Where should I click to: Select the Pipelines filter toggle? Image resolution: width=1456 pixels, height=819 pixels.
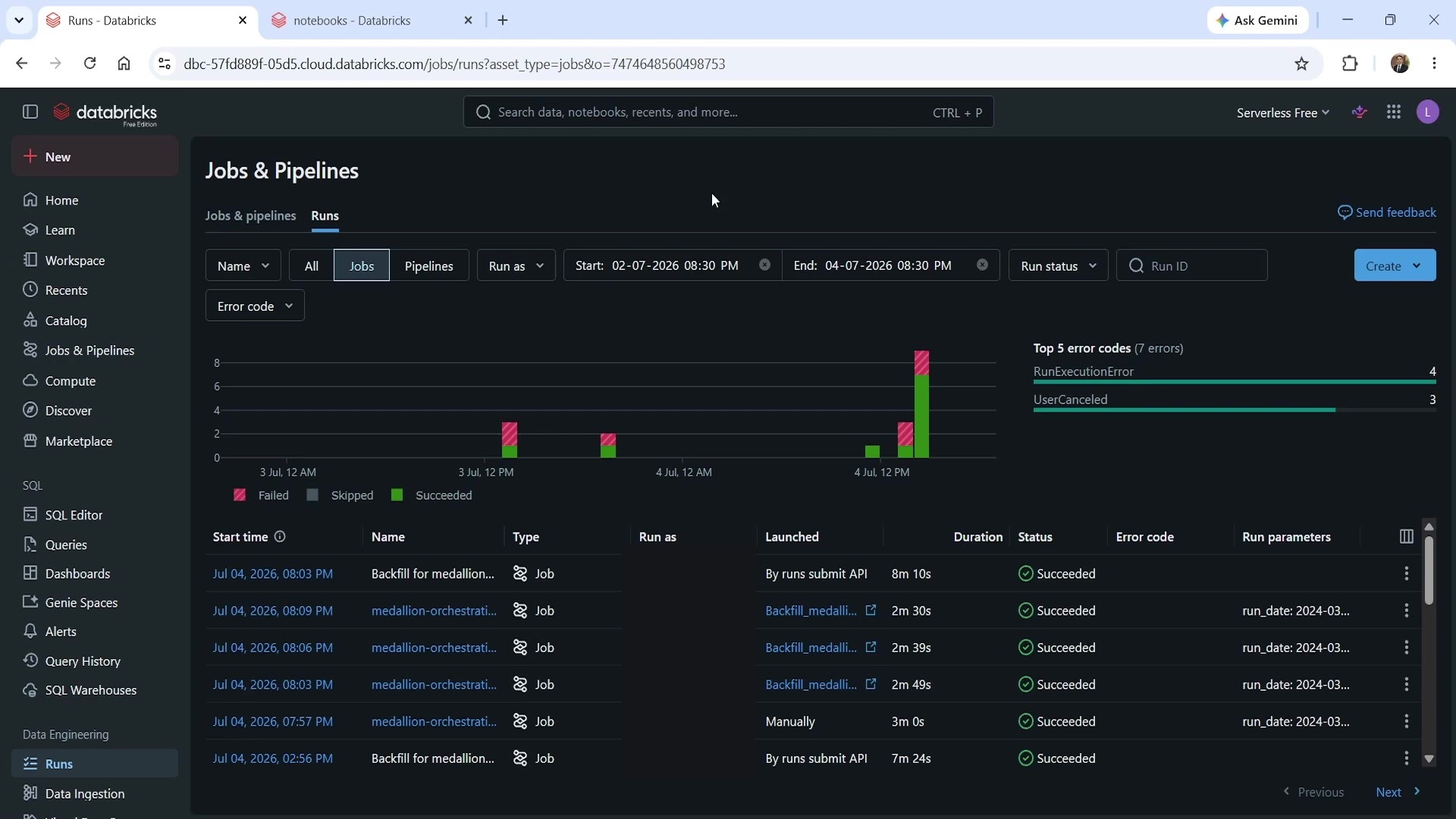tap(428, 265)
